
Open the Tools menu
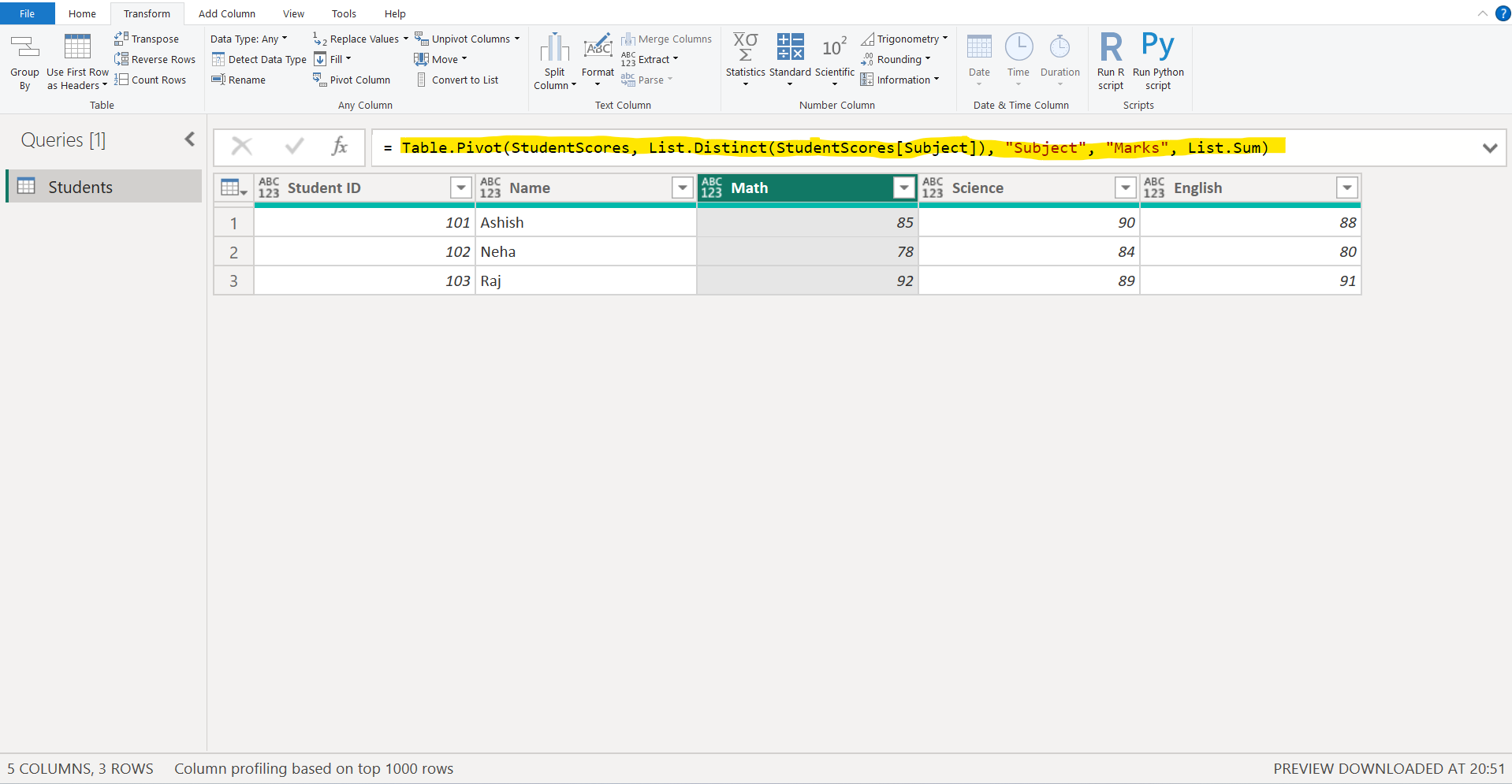coord(343,13)
